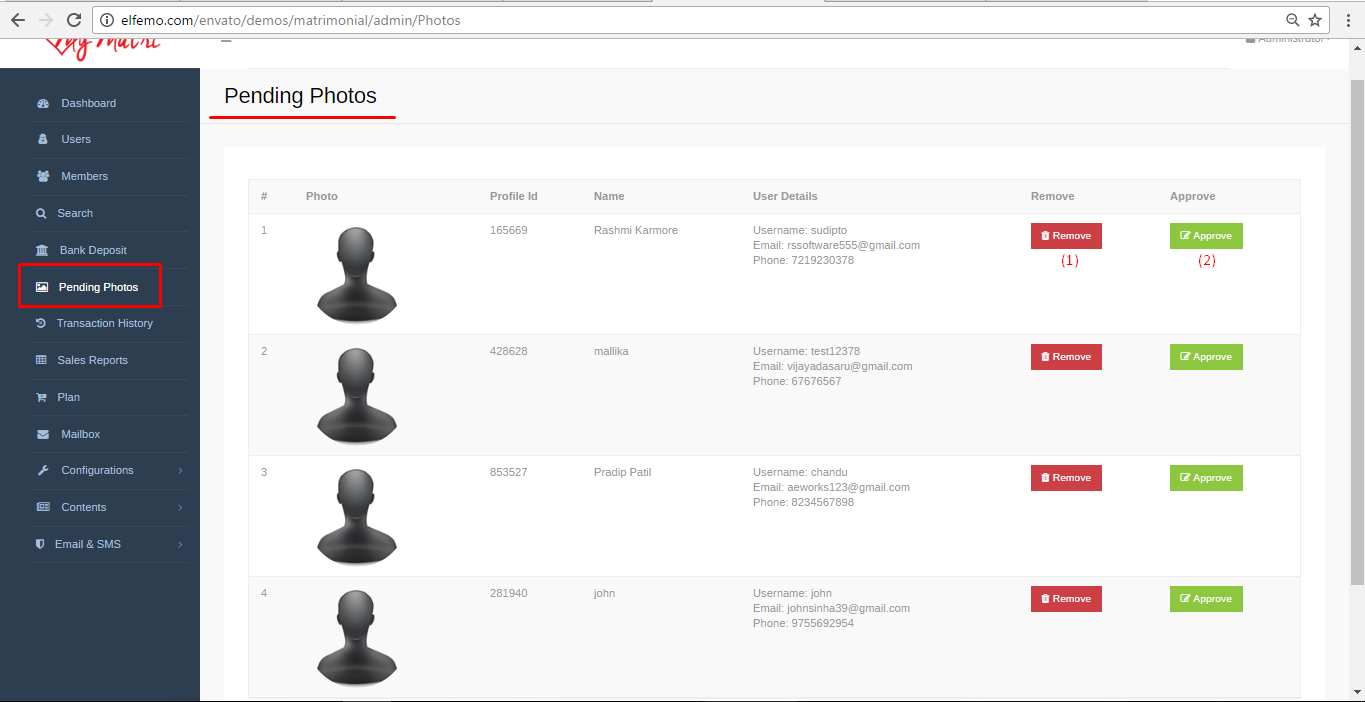Click the Pending Photos image icon
The width and height of the screenshot is (1365, 702).
pyautogui.click(x=42, y=287)
